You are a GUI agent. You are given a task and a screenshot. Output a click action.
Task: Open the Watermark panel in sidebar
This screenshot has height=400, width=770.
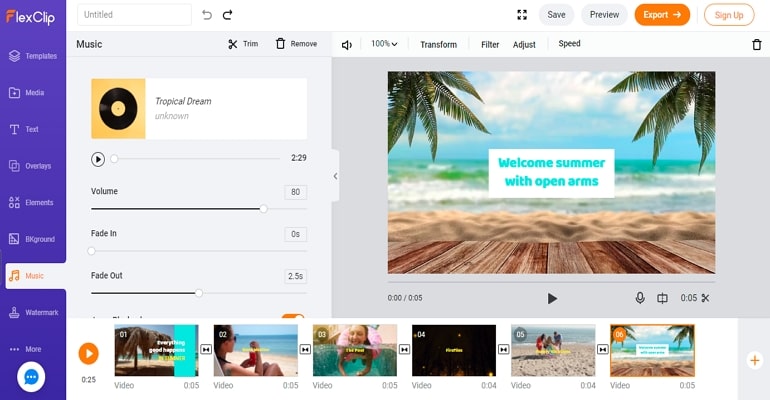tap(33, 312)
